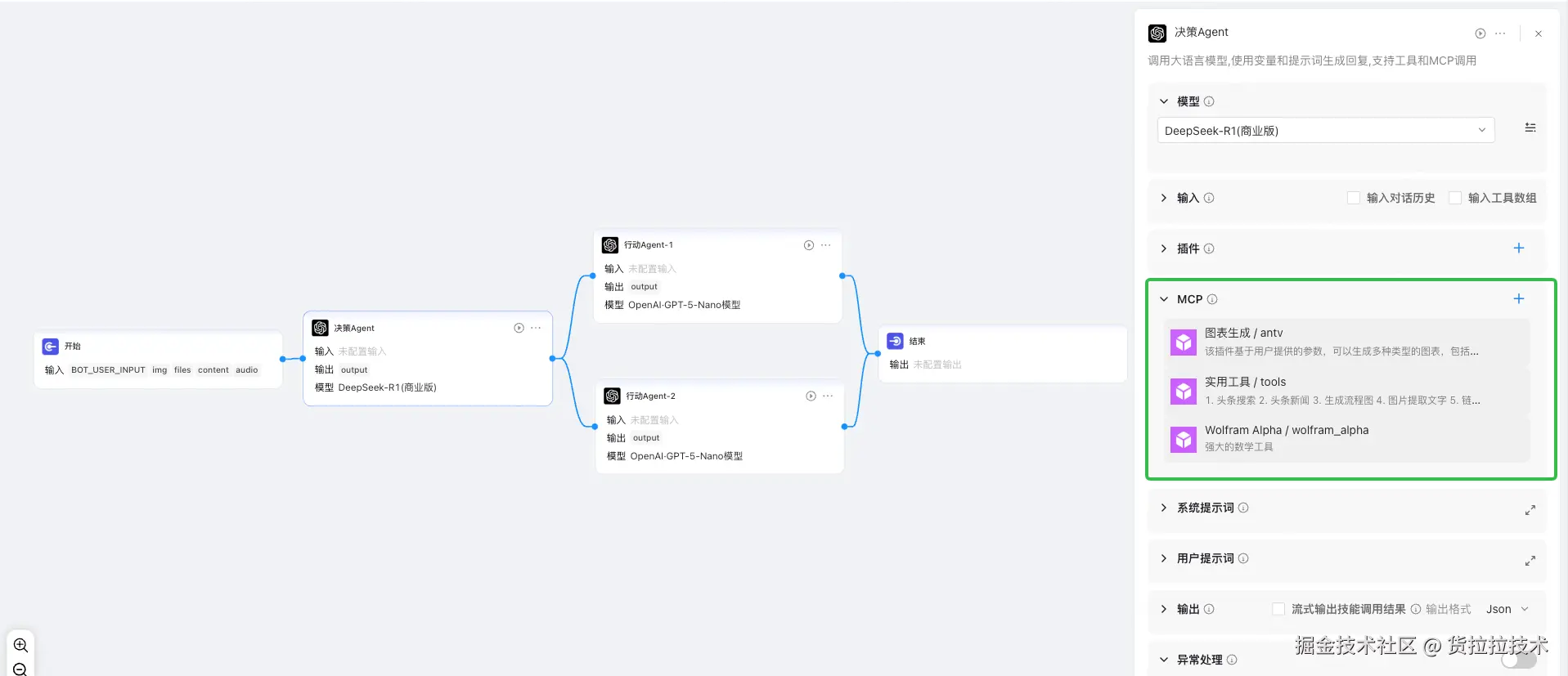
Task: Click the model settings sliders icon
Action: (x=1530, y=128)
